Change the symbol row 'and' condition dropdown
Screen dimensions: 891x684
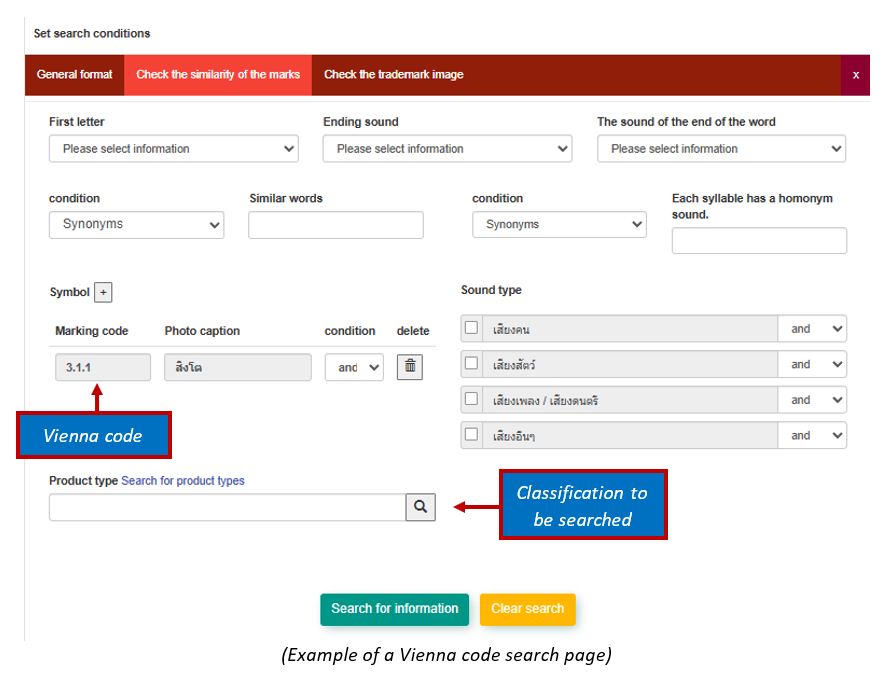tap(354, 367)
